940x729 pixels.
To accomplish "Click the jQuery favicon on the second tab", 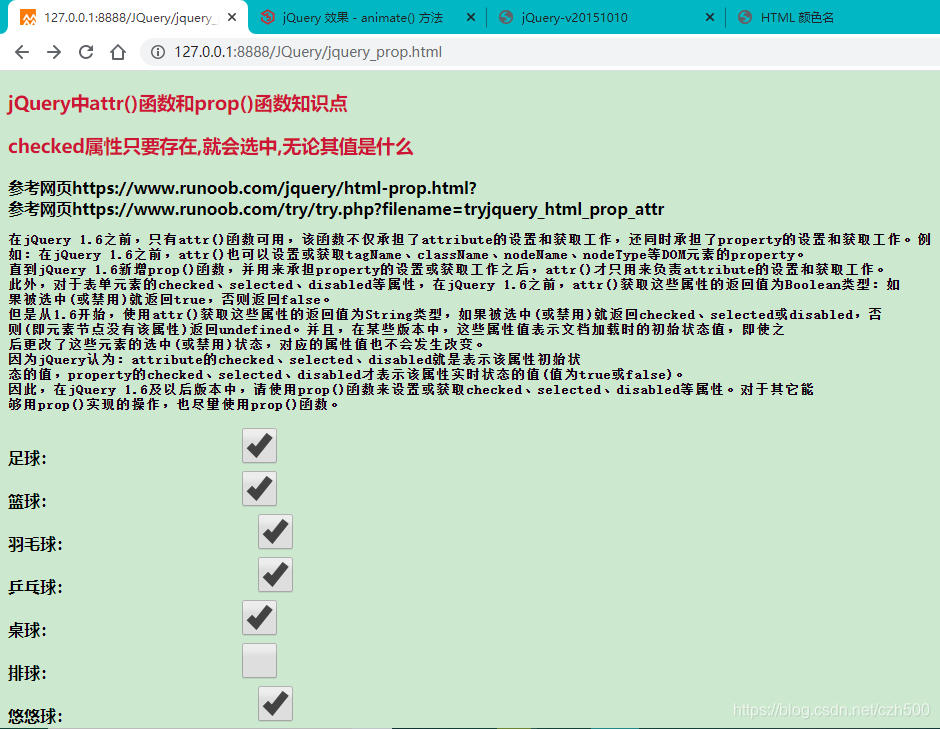I will click(268, 17).
